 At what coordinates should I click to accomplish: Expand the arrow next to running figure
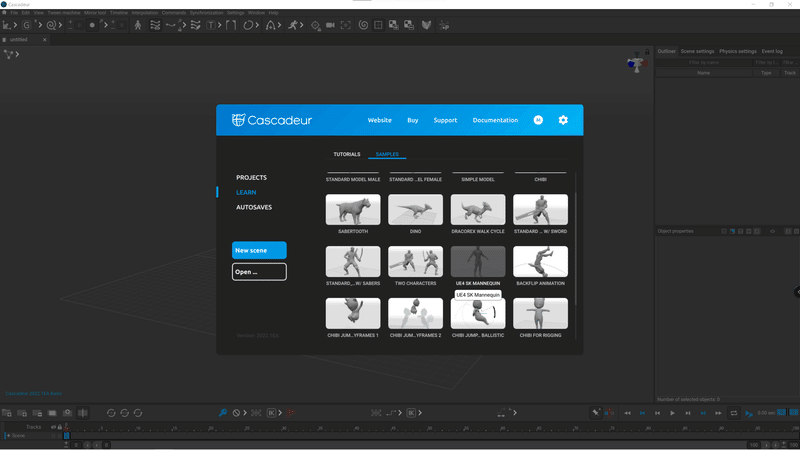click(302, 25)
